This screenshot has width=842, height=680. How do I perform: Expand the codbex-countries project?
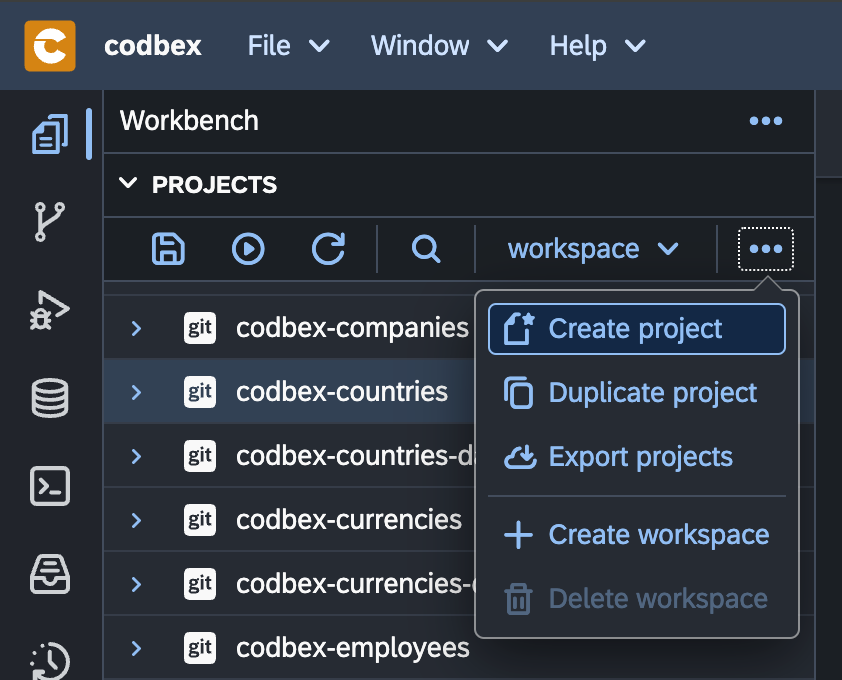[x=136, y=392]
